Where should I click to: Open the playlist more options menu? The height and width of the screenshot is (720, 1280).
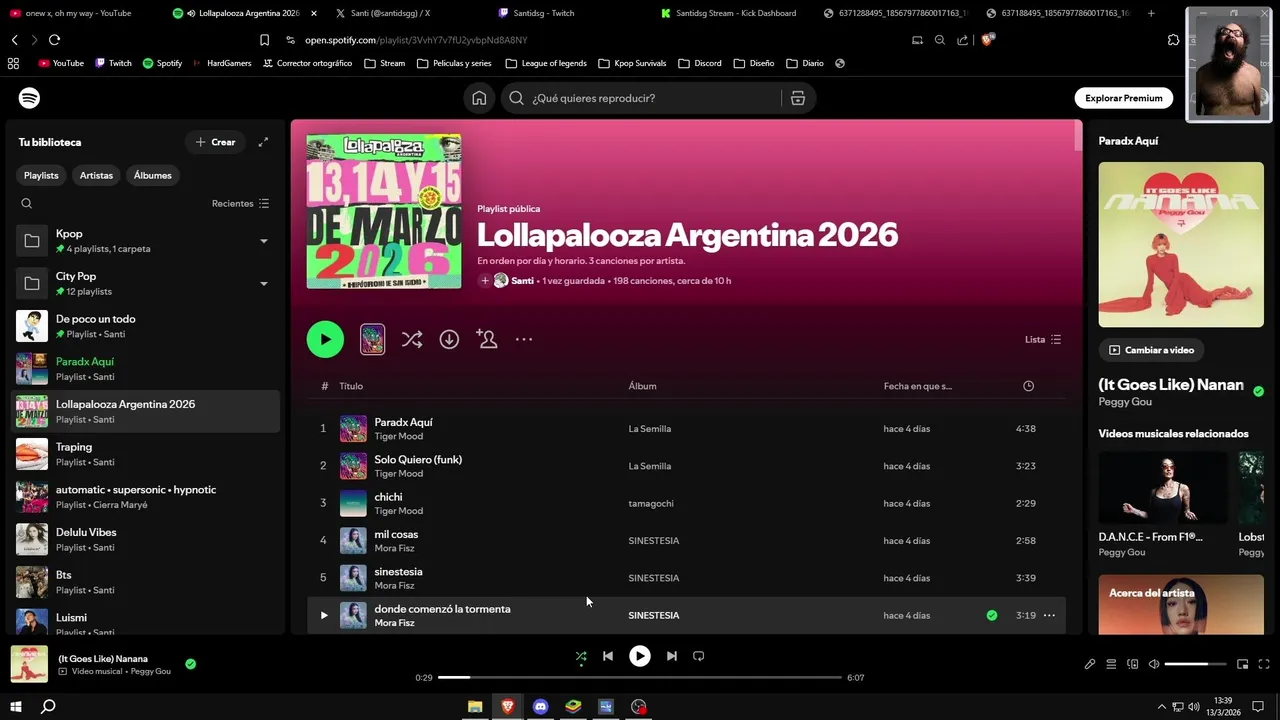(524, 339)
